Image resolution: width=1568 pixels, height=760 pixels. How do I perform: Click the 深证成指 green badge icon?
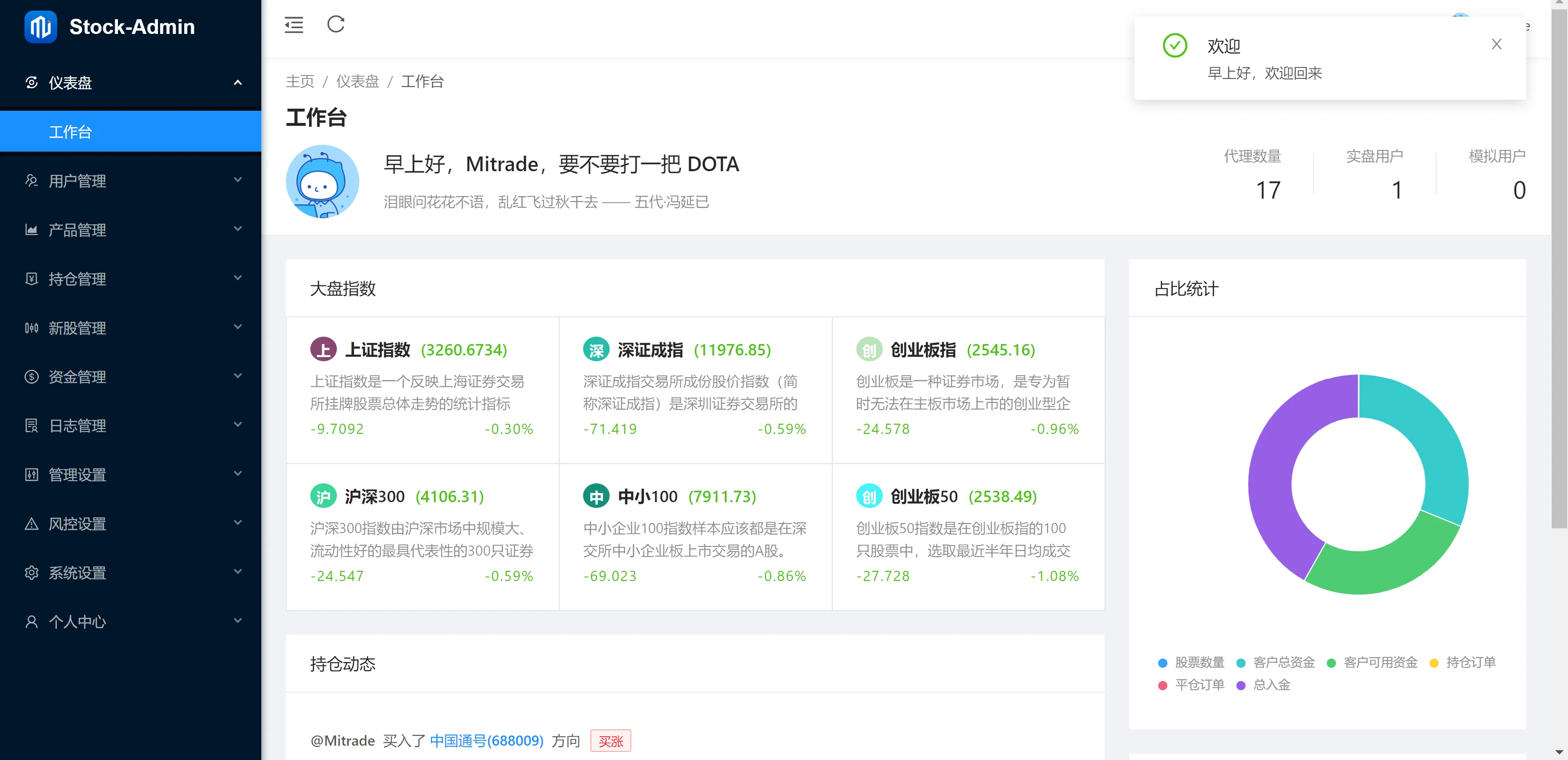pyautogui.click(x=596, y=349)
